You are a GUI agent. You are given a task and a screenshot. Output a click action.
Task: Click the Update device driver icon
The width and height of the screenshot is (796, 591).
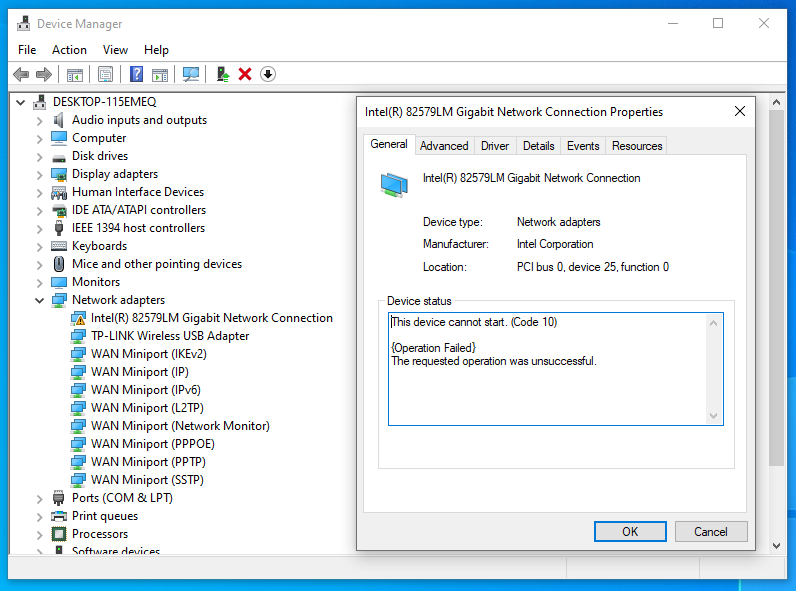pyautogui.click(x=223, y=74)
